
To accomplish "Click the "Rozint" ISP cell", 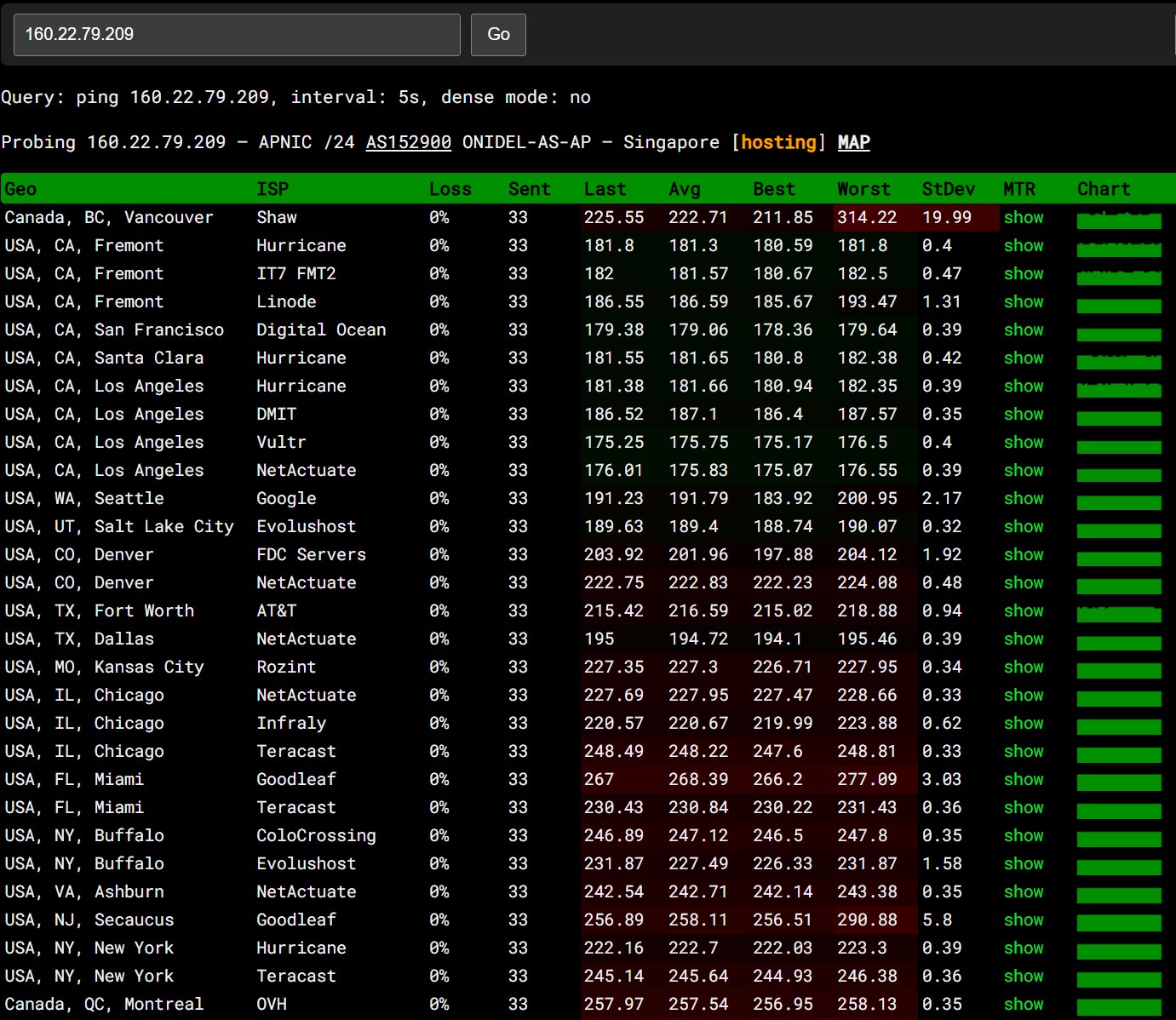I will [286, 667].
